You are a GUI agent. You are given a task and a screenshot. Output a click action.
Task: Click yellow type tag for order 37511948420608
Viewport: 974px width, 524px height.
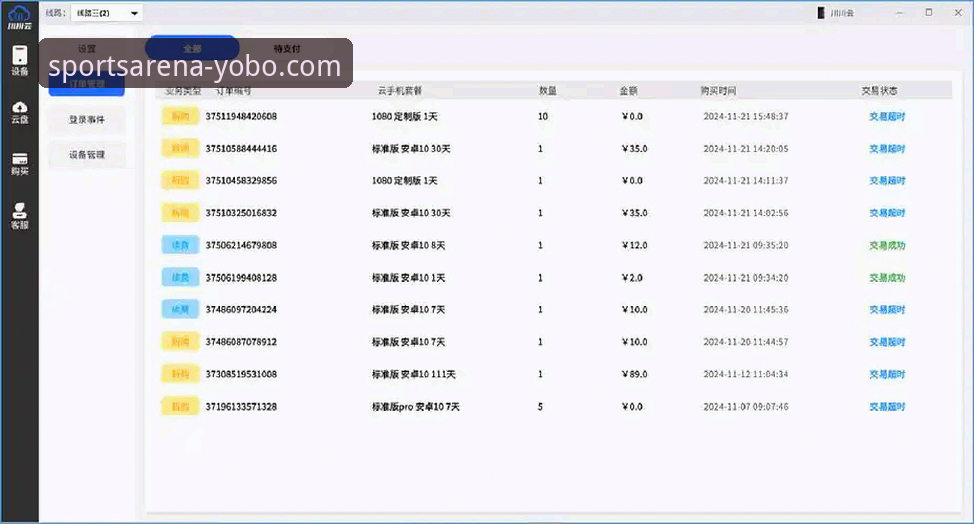(x=180, y=116)
